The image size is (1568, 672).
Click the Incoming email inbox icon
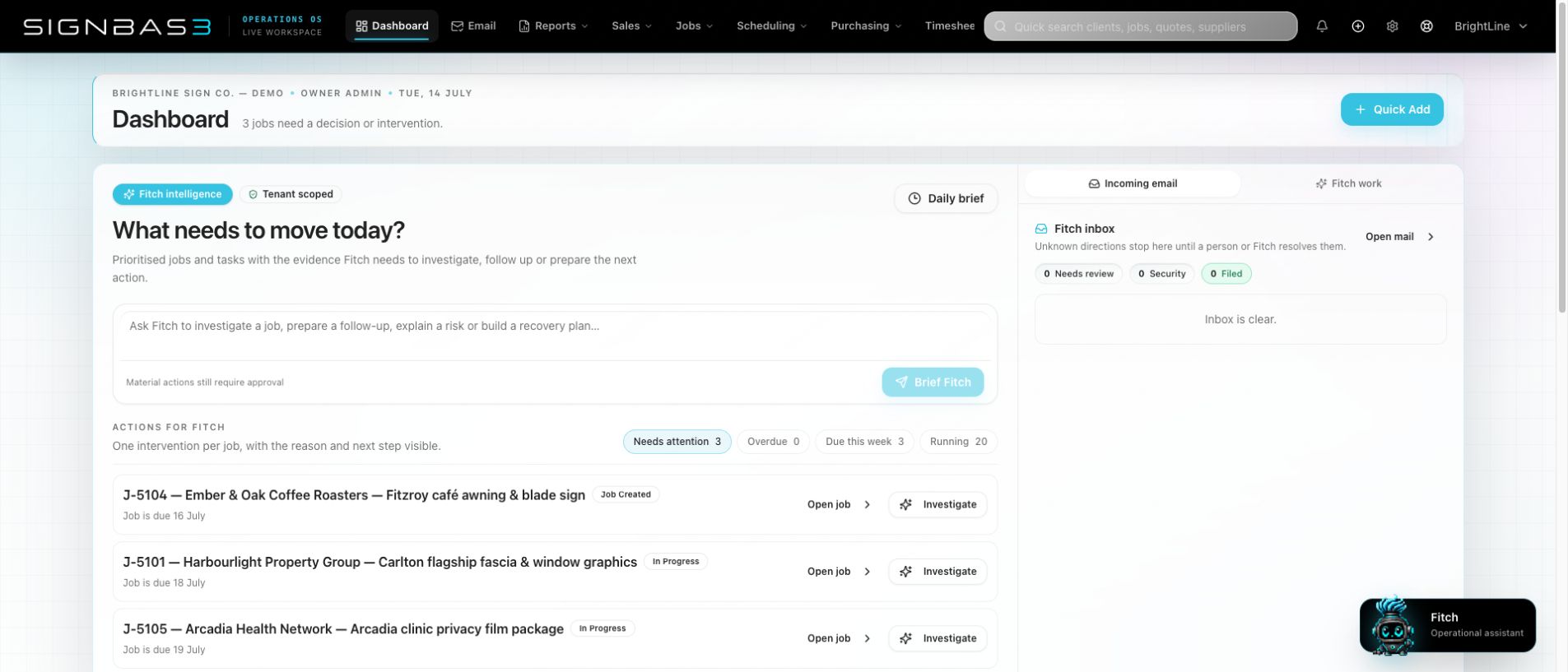pos(1094,183)
